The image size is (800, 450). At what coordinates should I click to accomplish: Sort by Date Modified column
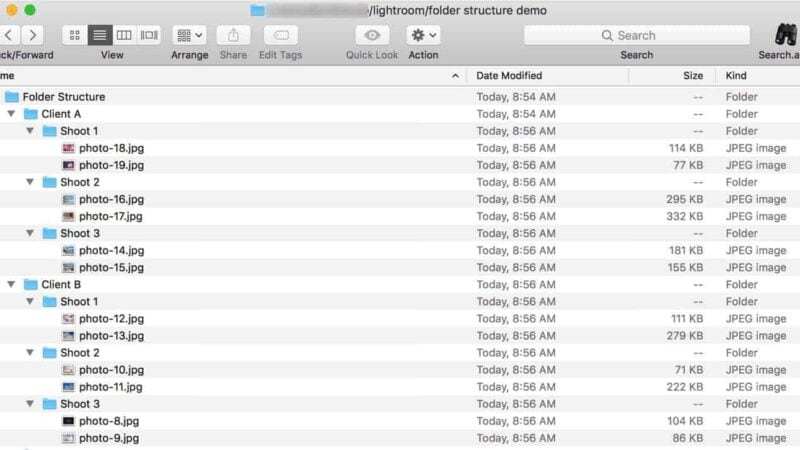click(509, 76)
